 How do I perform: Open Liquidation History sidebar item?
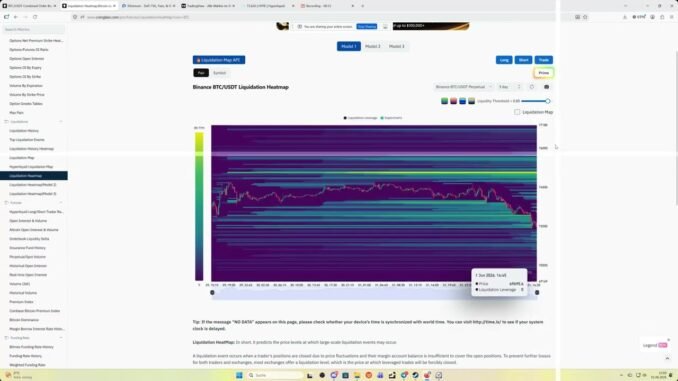point(24,131)
